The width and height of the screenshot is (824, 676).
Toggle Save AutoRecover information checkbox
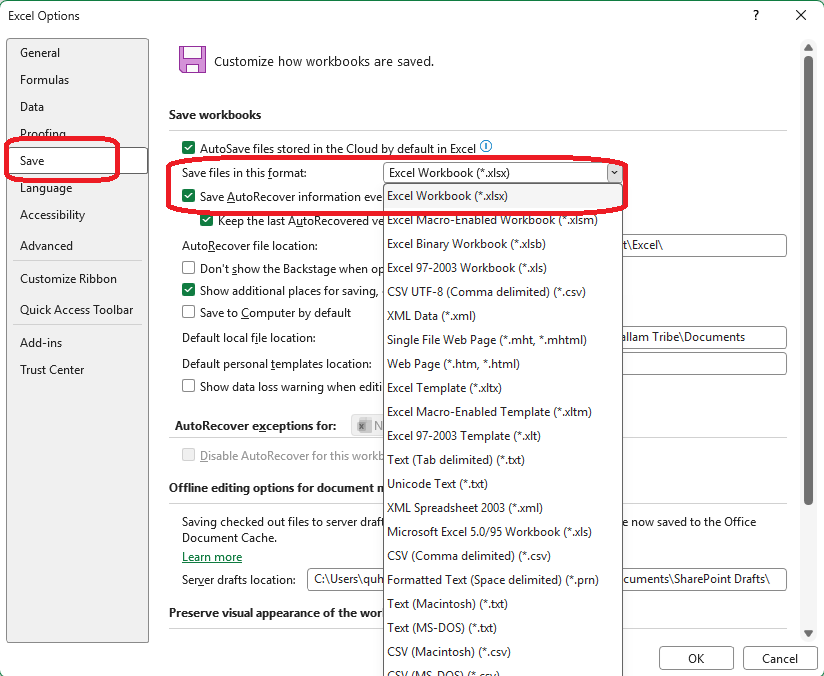point(188,196)
